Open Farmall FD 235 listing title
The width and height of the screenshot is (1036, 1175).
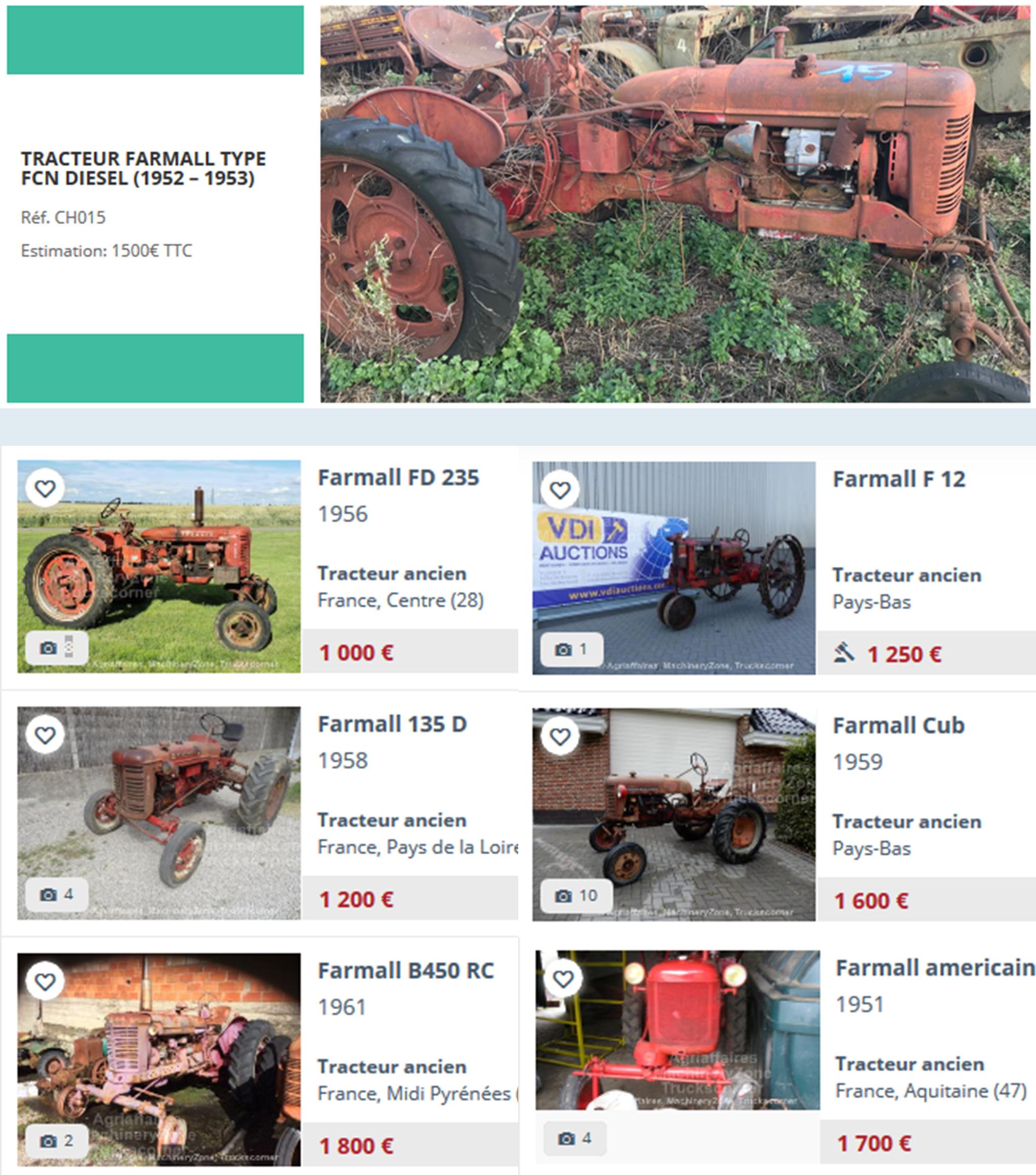pos(398,478)
